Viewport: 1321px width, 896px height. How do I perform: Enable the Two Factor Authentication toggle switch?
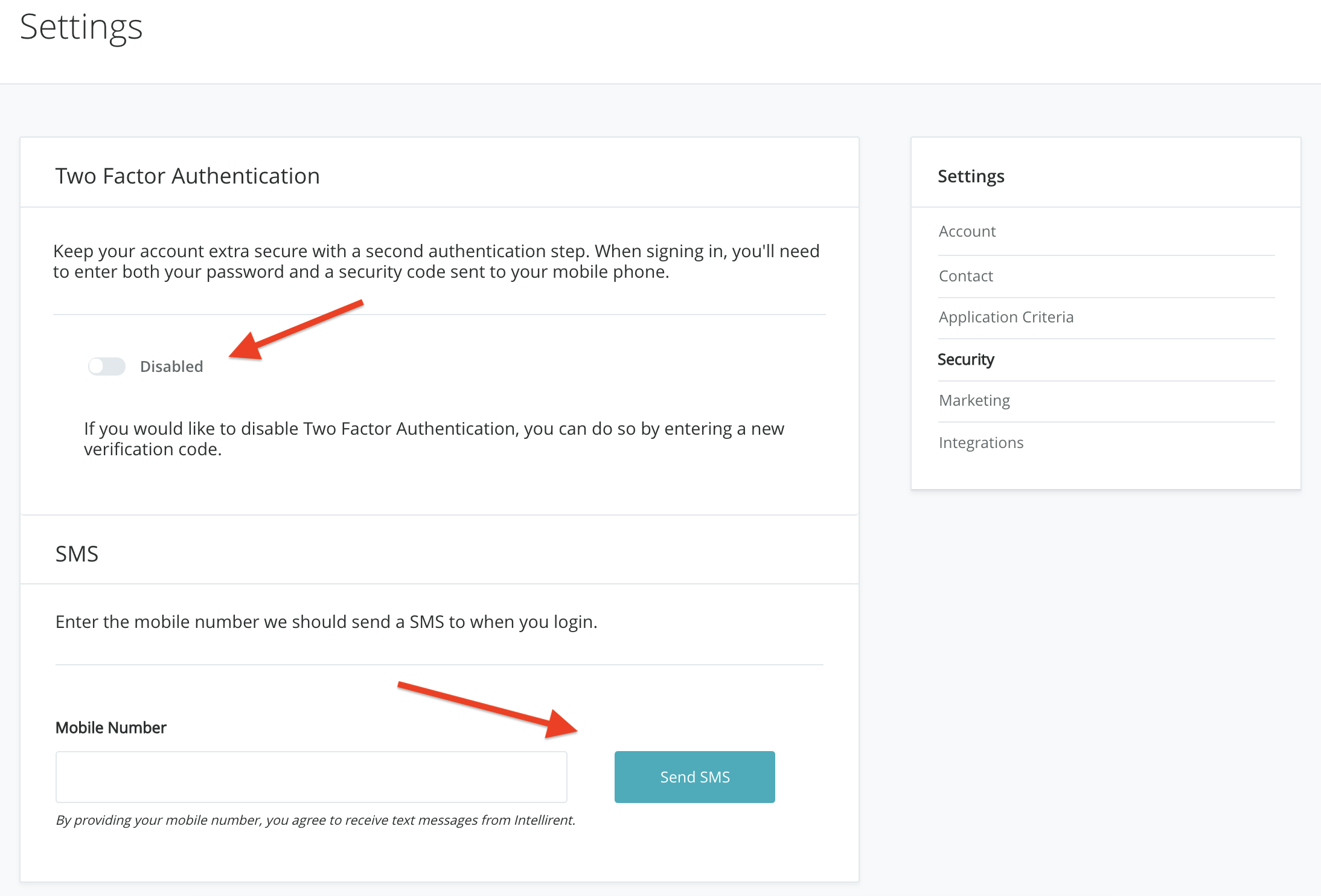point(106,366)
